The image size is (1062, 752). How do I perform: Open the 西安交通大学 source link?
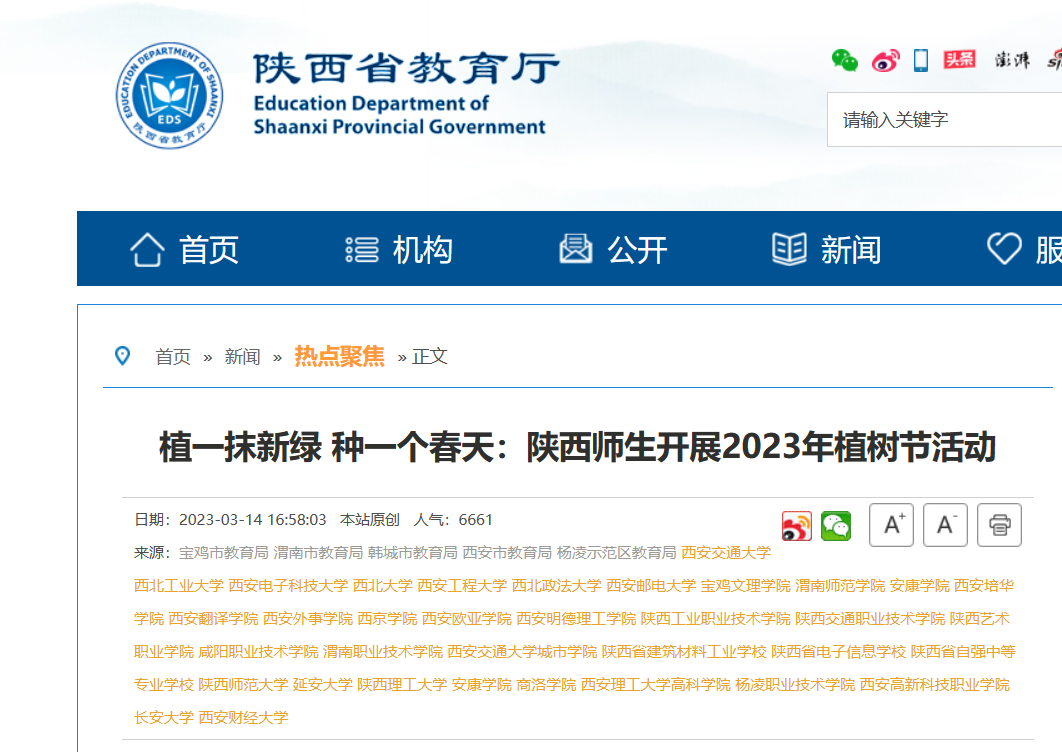pyautogui.click(x=726, y=552)
